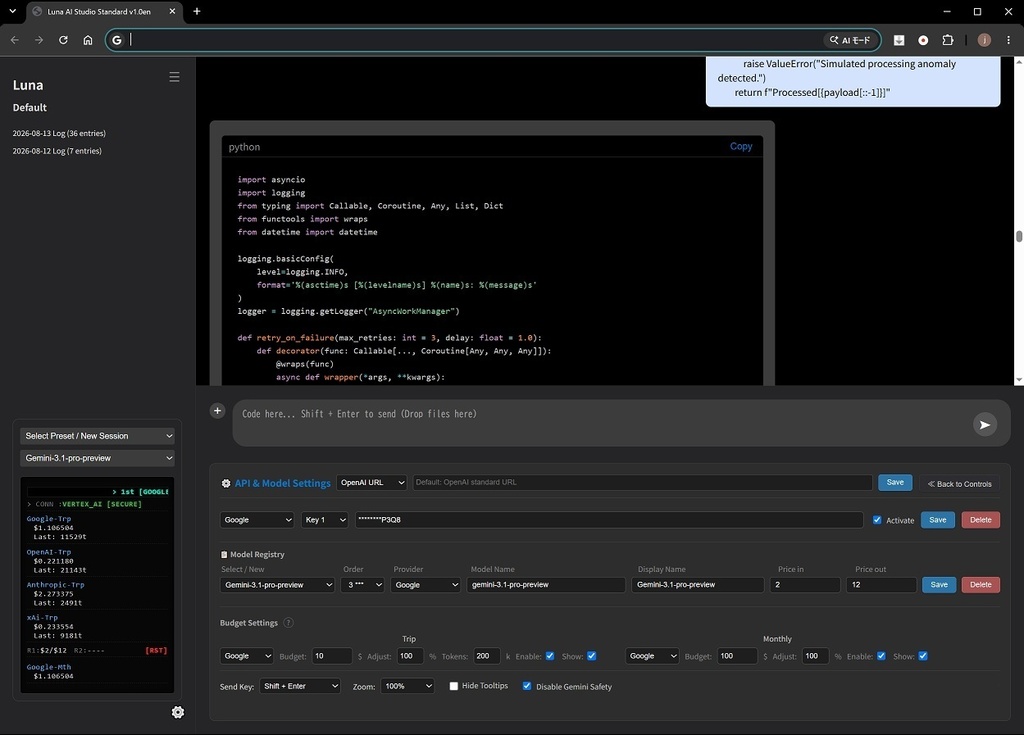Click the red [RST] reset in usage panel
The width and height of the screenshot is (1024, 735).
pyautogui.click(x=156, y=650)
